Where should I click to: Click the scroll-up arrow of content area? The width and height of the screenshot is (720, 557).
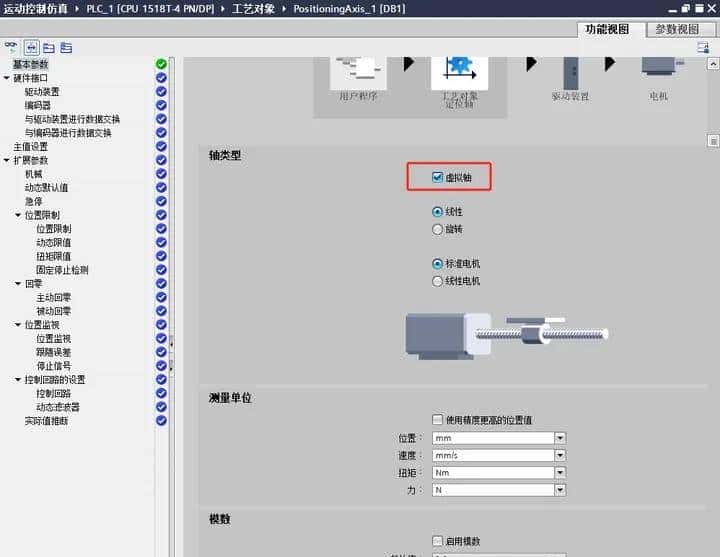[713, 64]
